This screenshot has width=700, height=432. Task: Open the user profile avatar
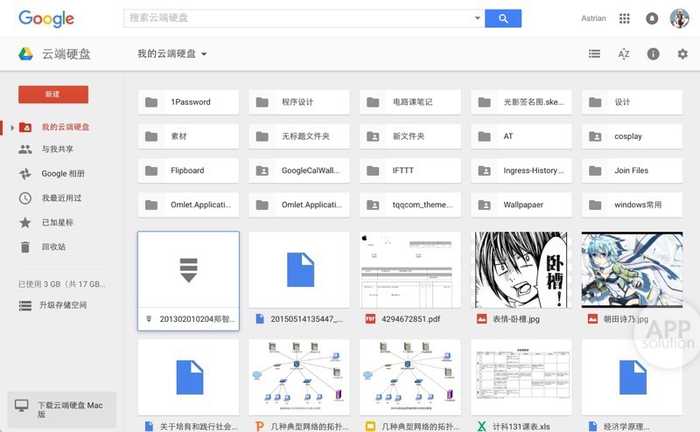[679, 18]
